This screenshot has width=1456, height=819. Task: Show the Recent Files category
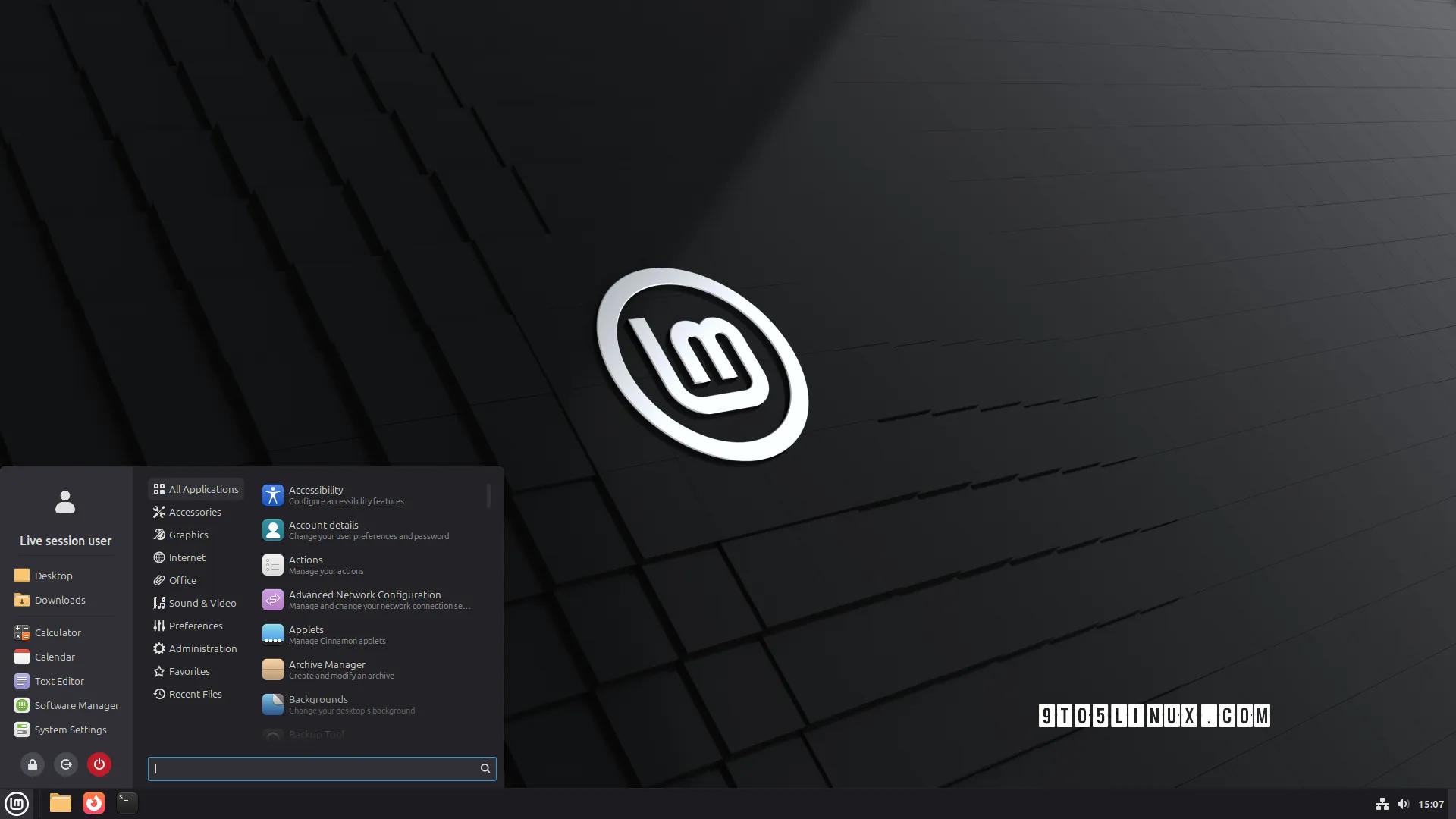coord(196,694)
